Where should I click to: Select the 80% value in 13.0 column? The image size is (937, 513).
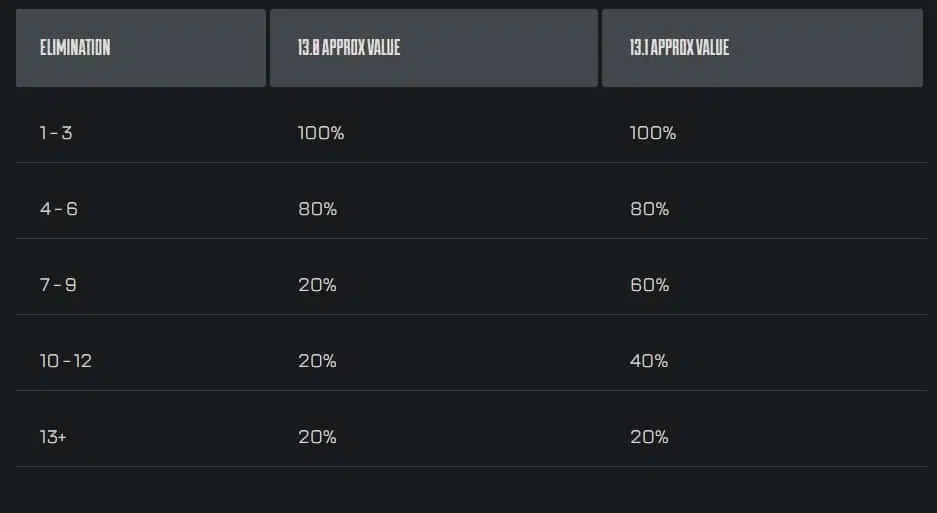tap(317, 209)
